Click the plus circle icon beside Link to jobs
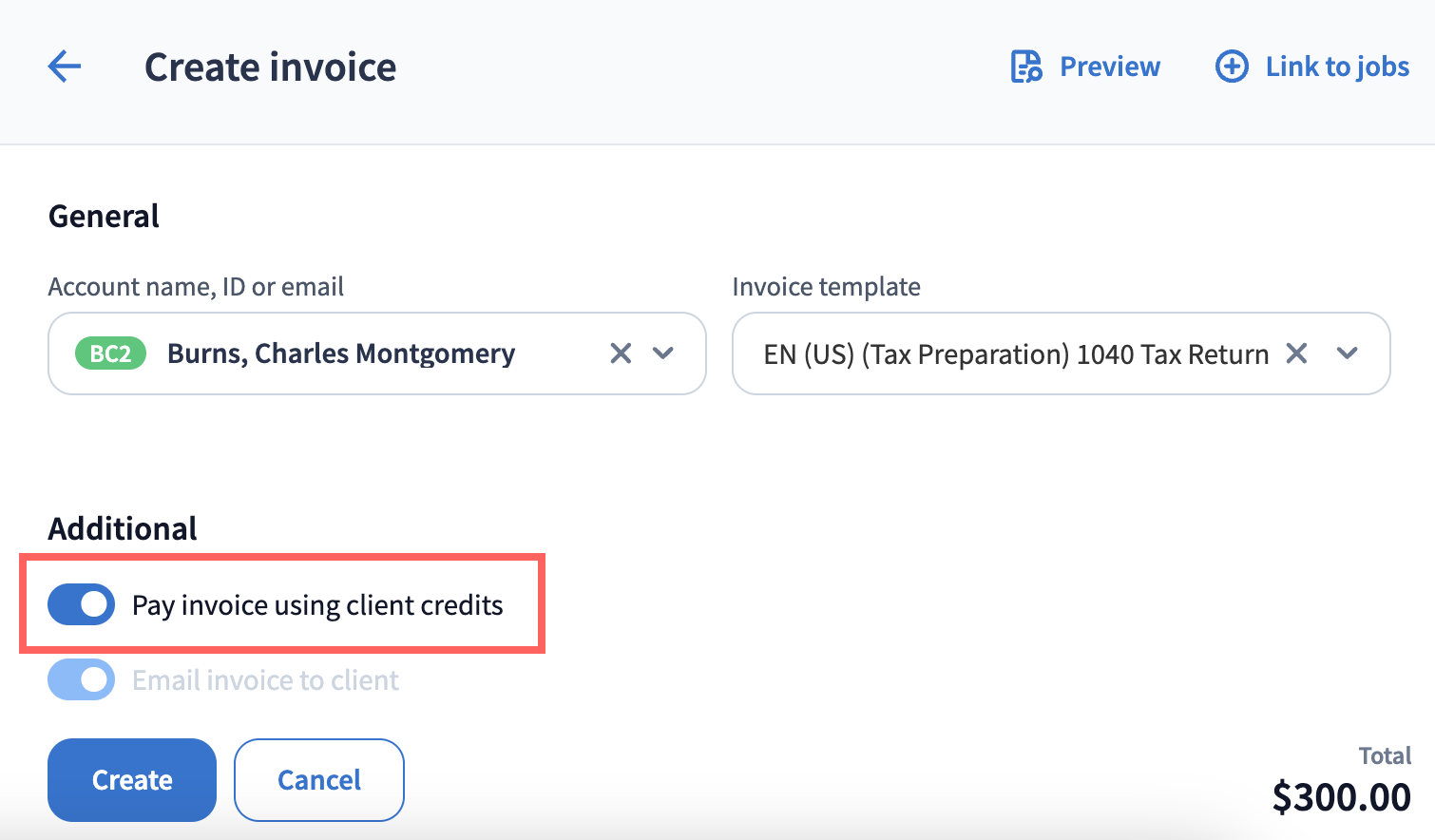 (x=1232, y=67)
